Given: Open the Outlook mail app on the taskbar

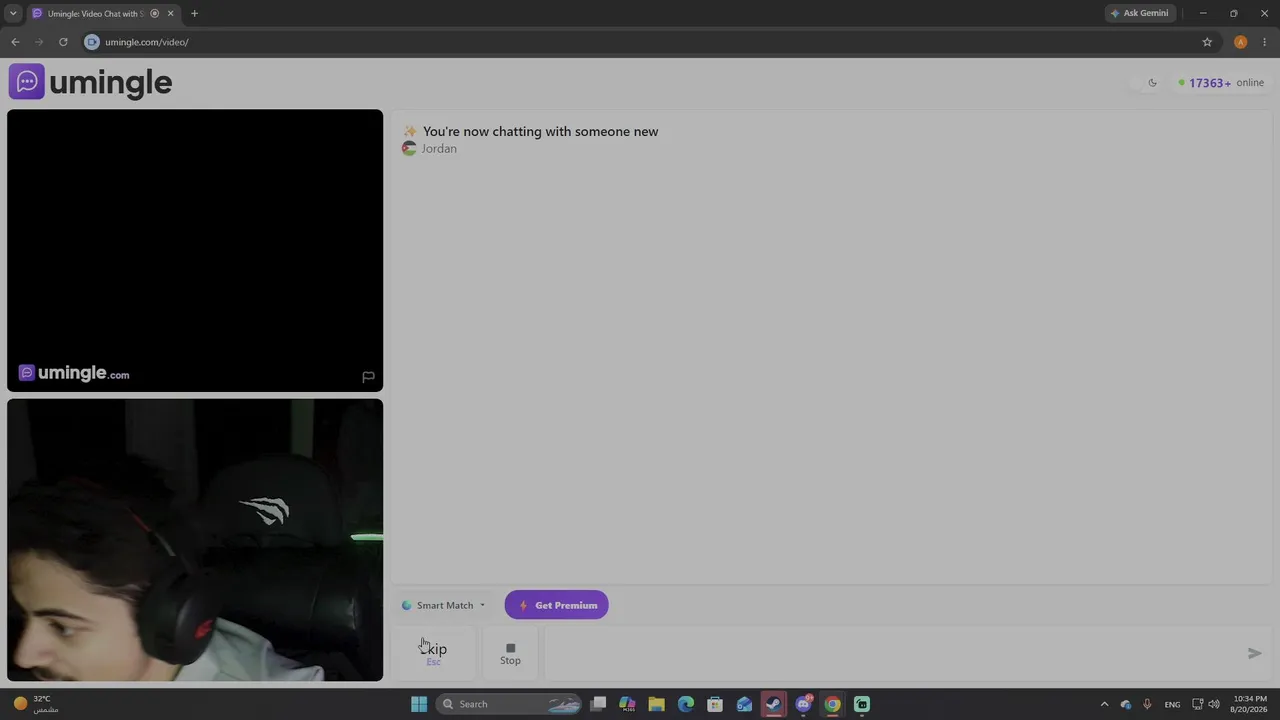Looking at the screenshot, I should (744, 704).
